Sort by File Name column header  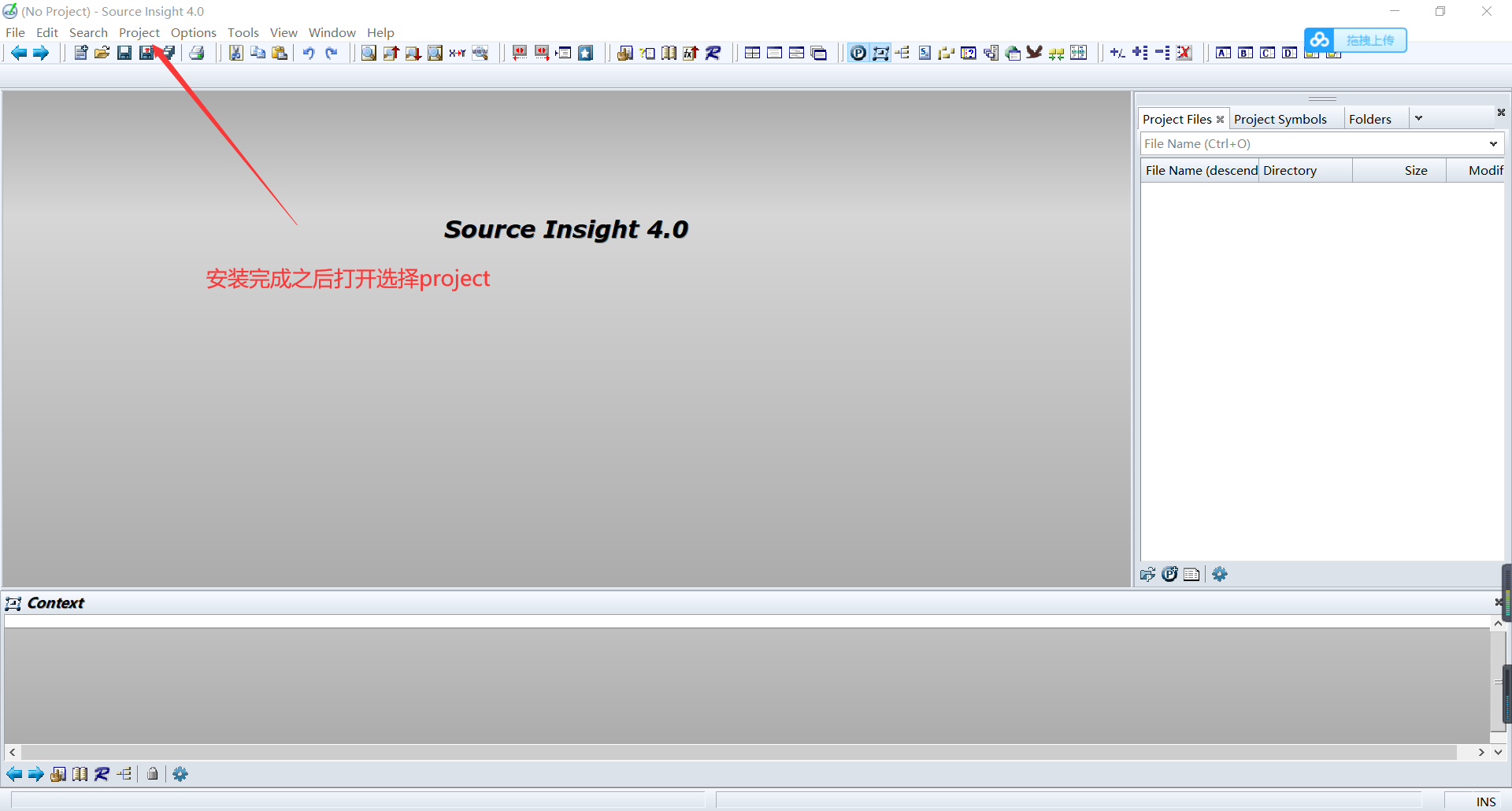(x=1200, y=170)
